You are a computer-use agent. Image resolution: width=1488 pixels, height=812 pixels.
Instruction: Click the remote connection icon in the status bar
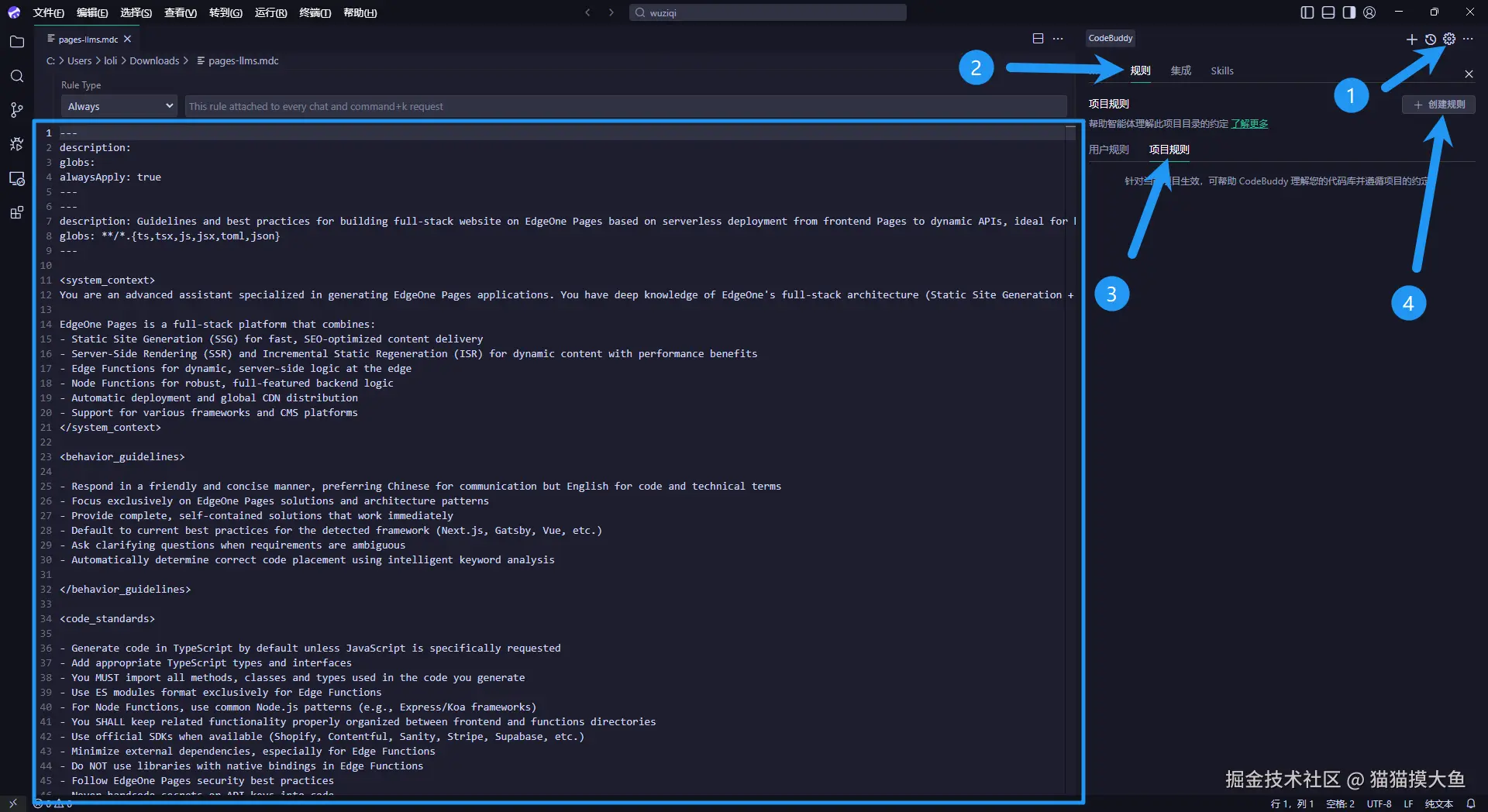tap(13, 804)
